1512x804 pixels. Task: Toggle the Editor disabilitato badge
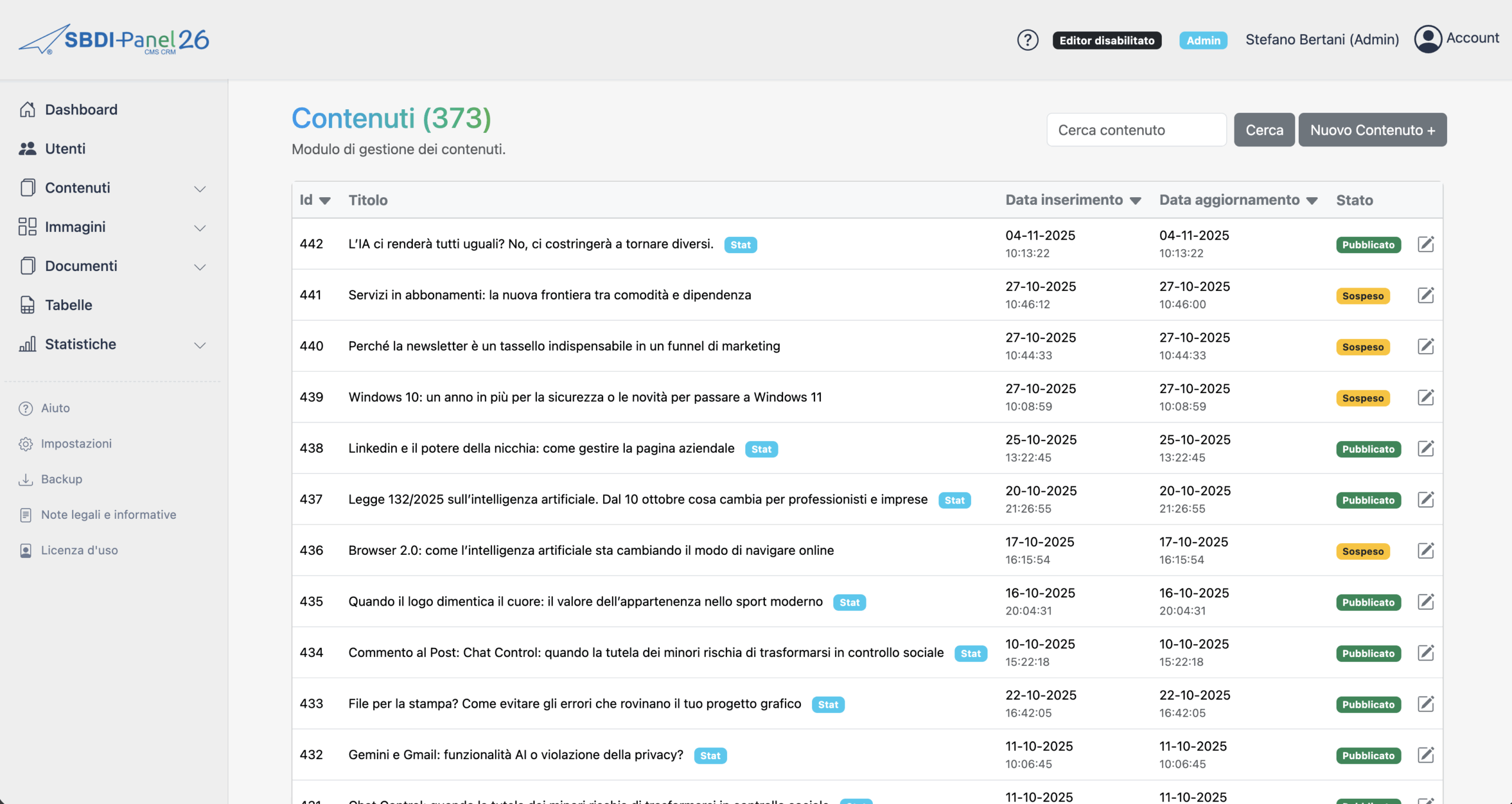click(x=1106, y=40)
